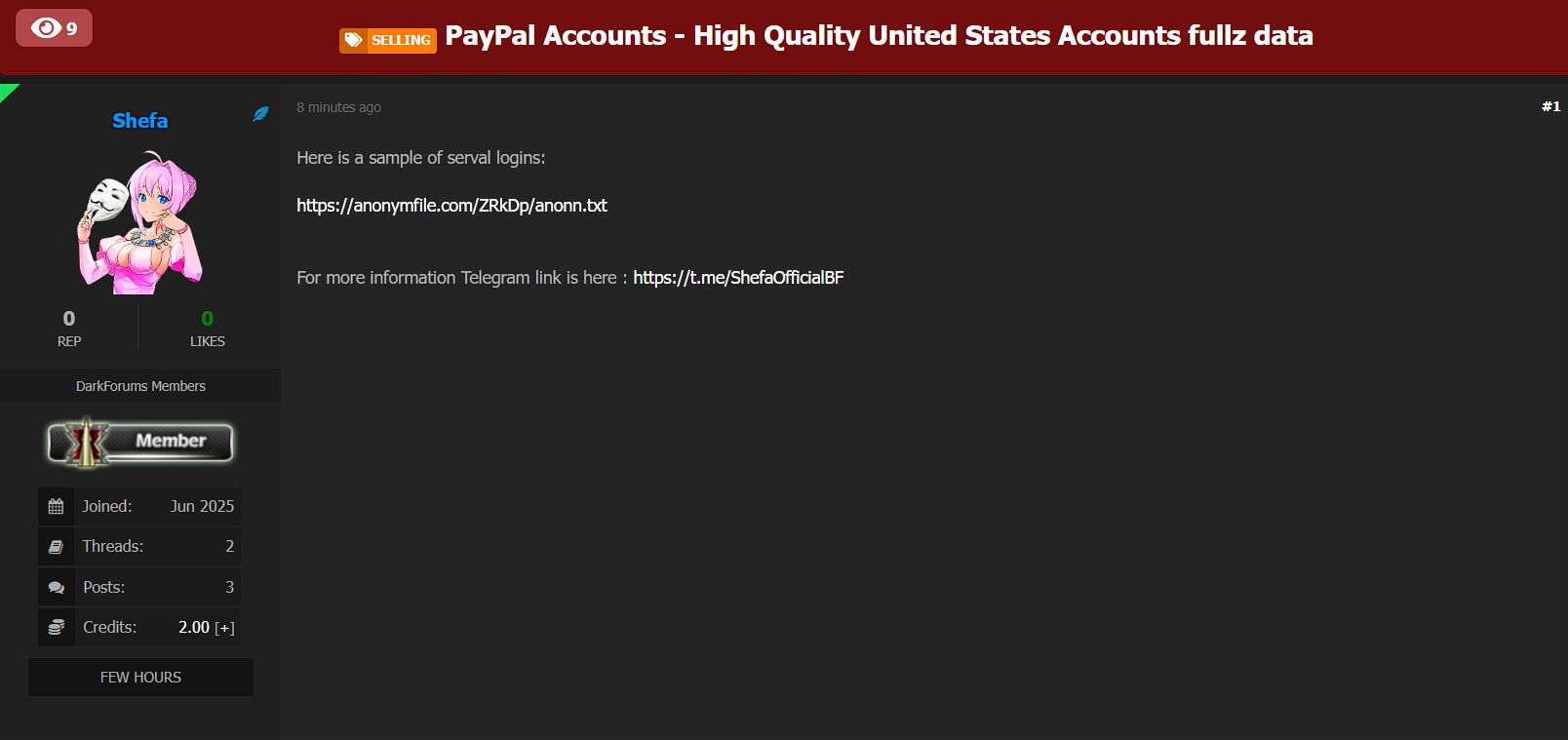Click the thread title PayPal Accounts heading
The height and width of the screenshot is (740, 1568).
click(x=879, y=36)
